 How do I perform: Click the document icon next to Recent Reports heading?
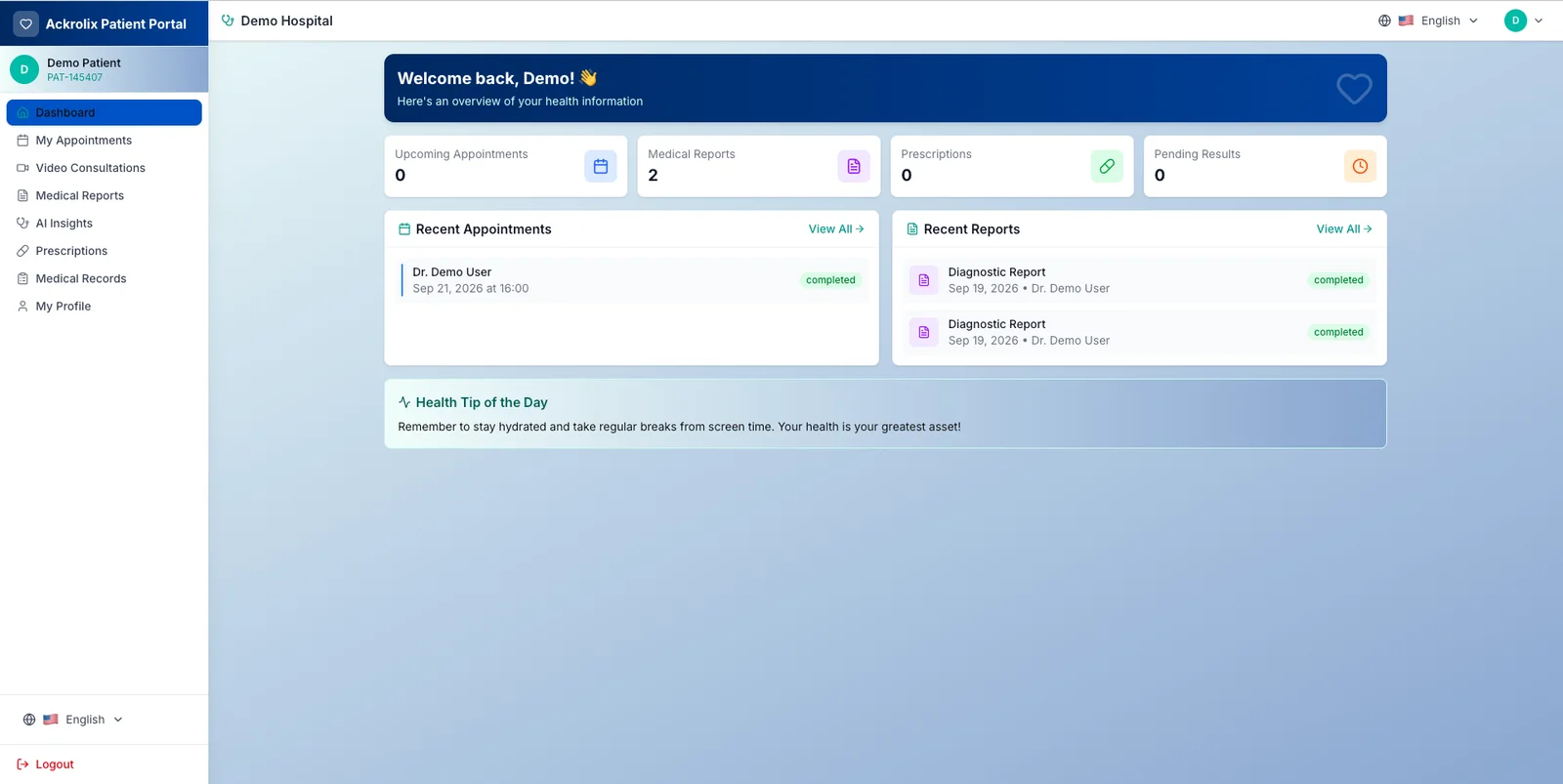pyautogui.click(x=912, y=229)
